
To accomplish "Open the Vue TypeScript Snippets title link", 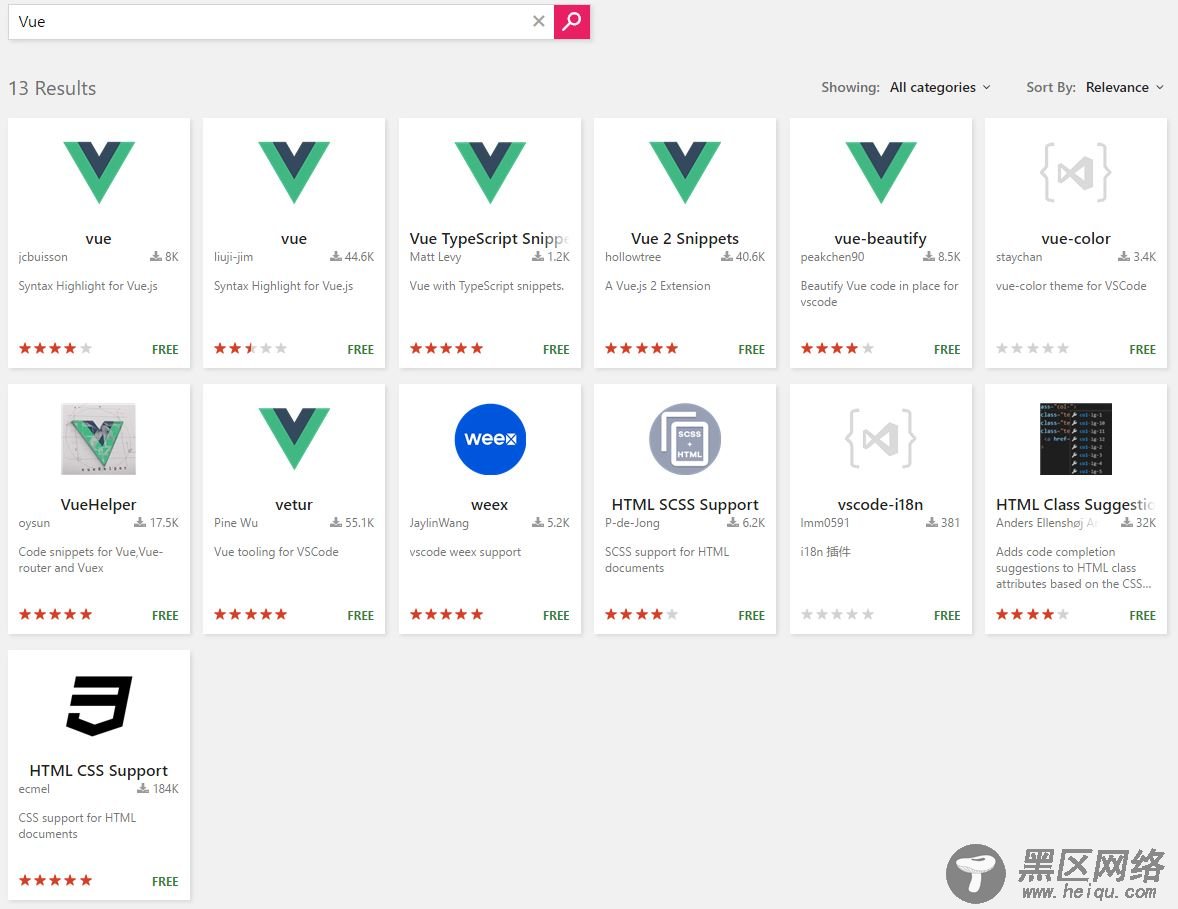I will [x=488, y=238].
